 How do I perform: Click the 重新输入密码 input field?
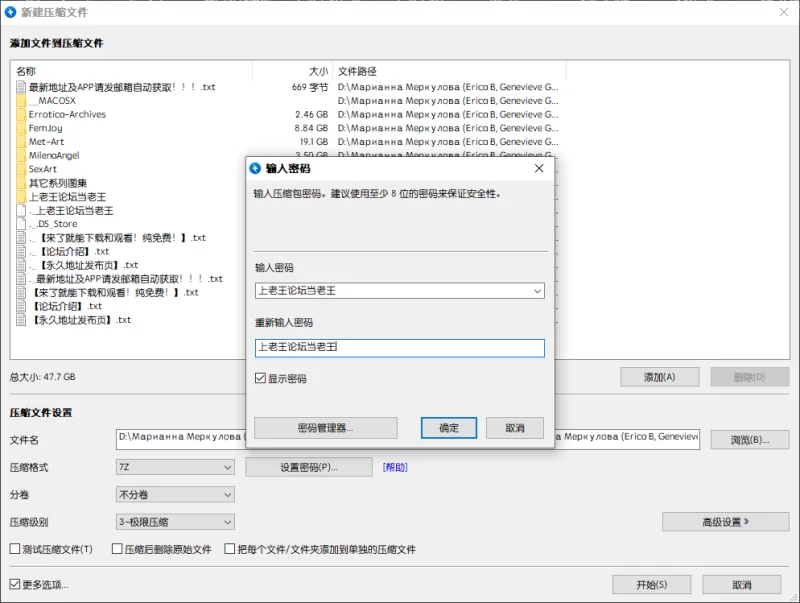(x=399, y=348)
